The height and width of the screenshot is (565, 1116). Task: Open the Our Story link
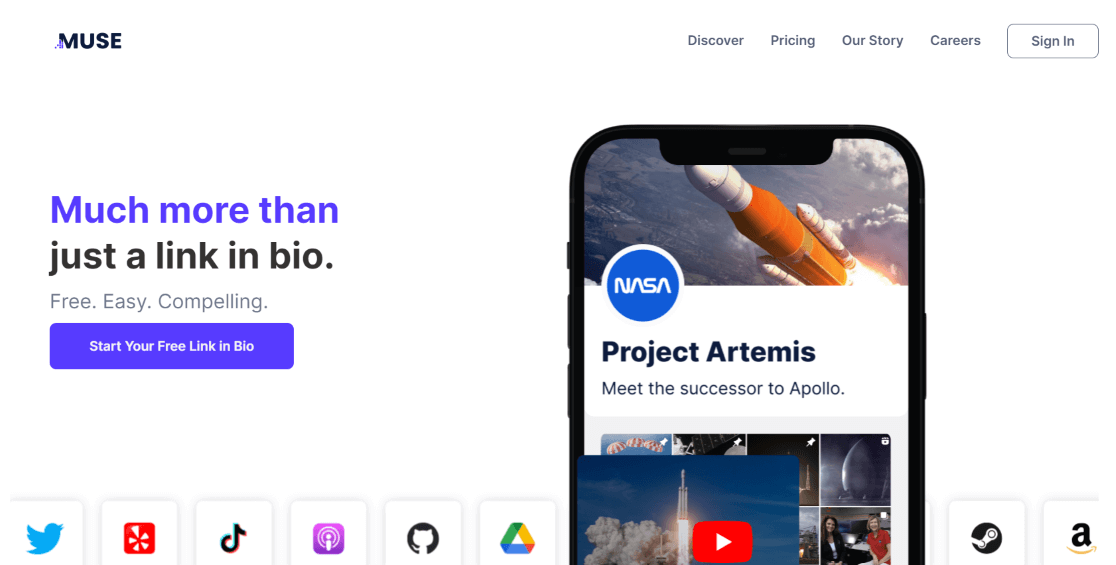(x=872, y=41)
